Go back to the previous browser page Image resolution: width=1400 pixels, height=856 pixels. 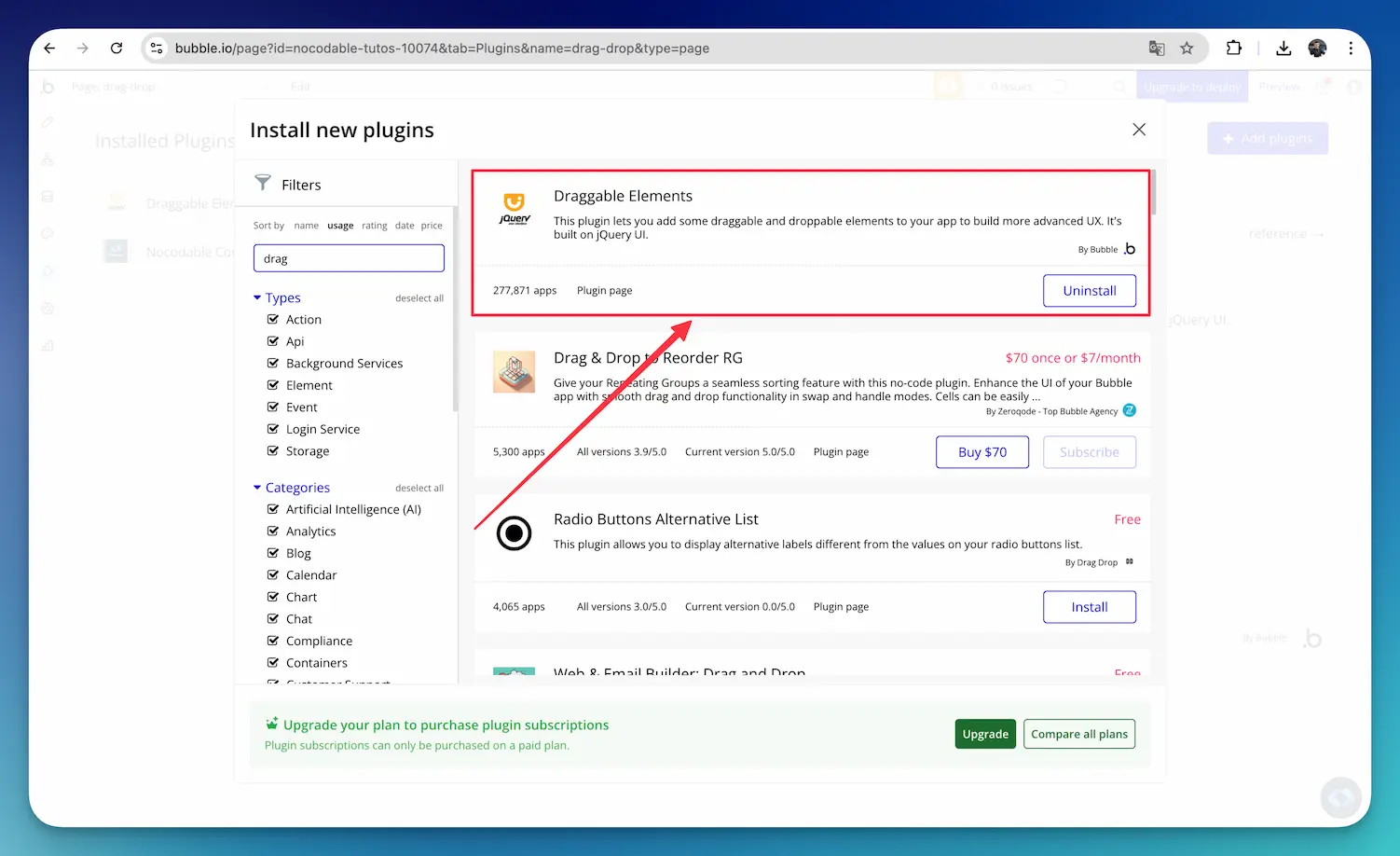pyautogui.click(x=49, y=48)
